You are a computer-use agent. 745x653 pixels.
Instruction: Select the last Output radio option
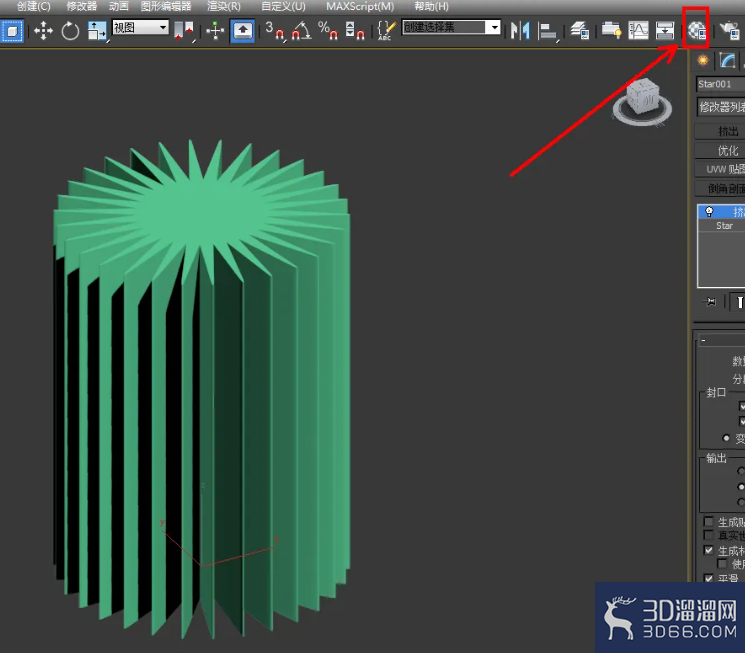[x=741, y=502]
